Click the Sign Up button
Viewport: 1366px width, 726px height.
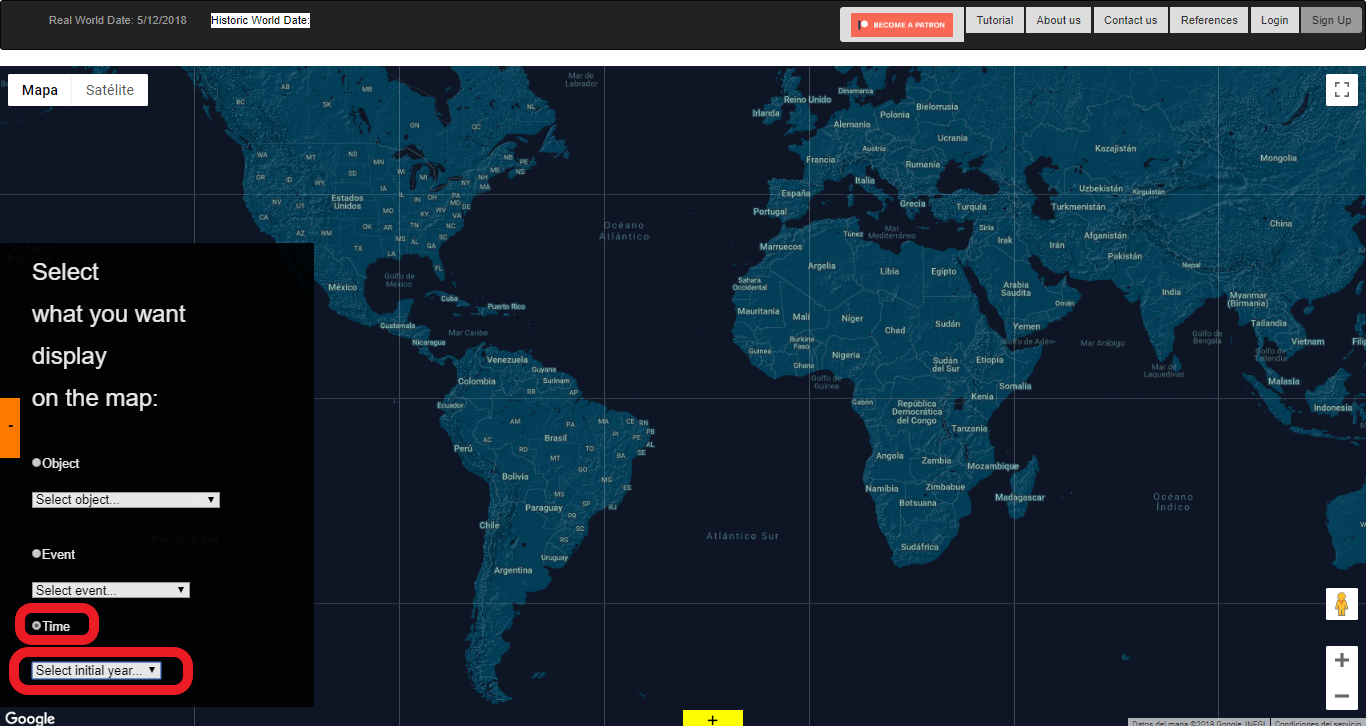[x=1331, y=20]
